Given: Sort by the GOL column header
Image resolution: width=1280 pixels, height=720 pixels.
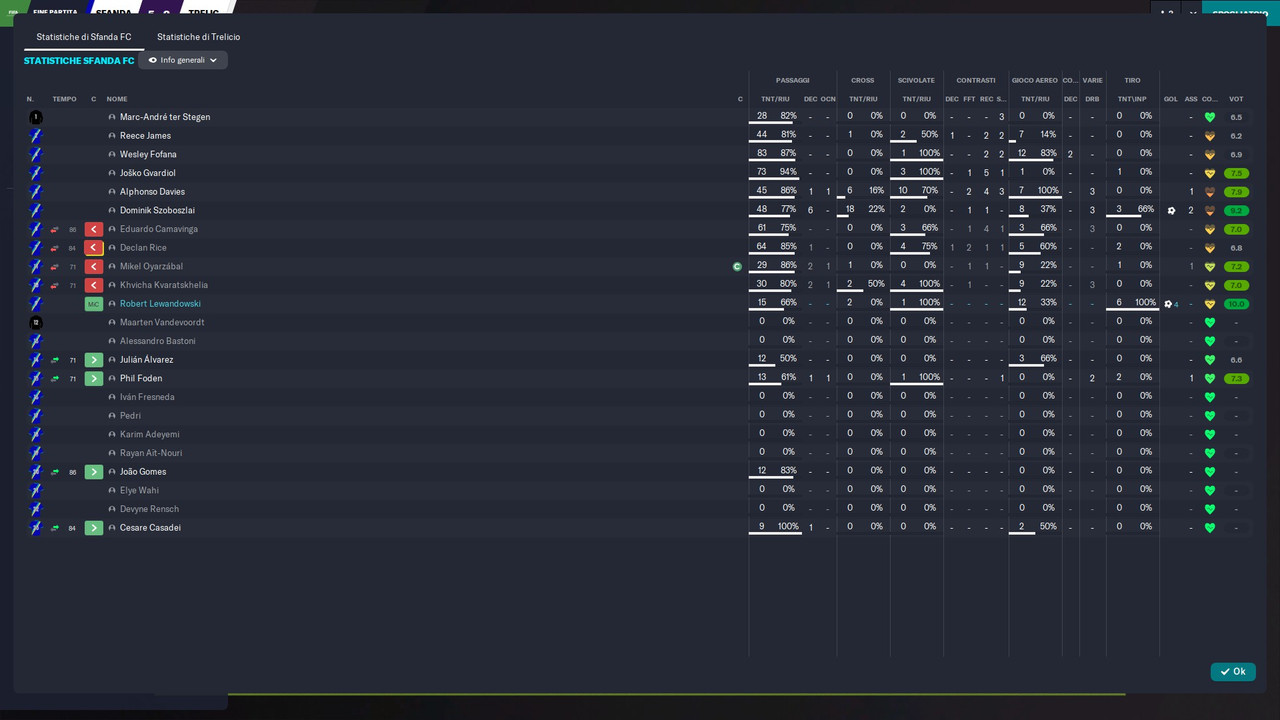Looking at the screenshot, I should pyautogui.click(x=1170, y=99).
